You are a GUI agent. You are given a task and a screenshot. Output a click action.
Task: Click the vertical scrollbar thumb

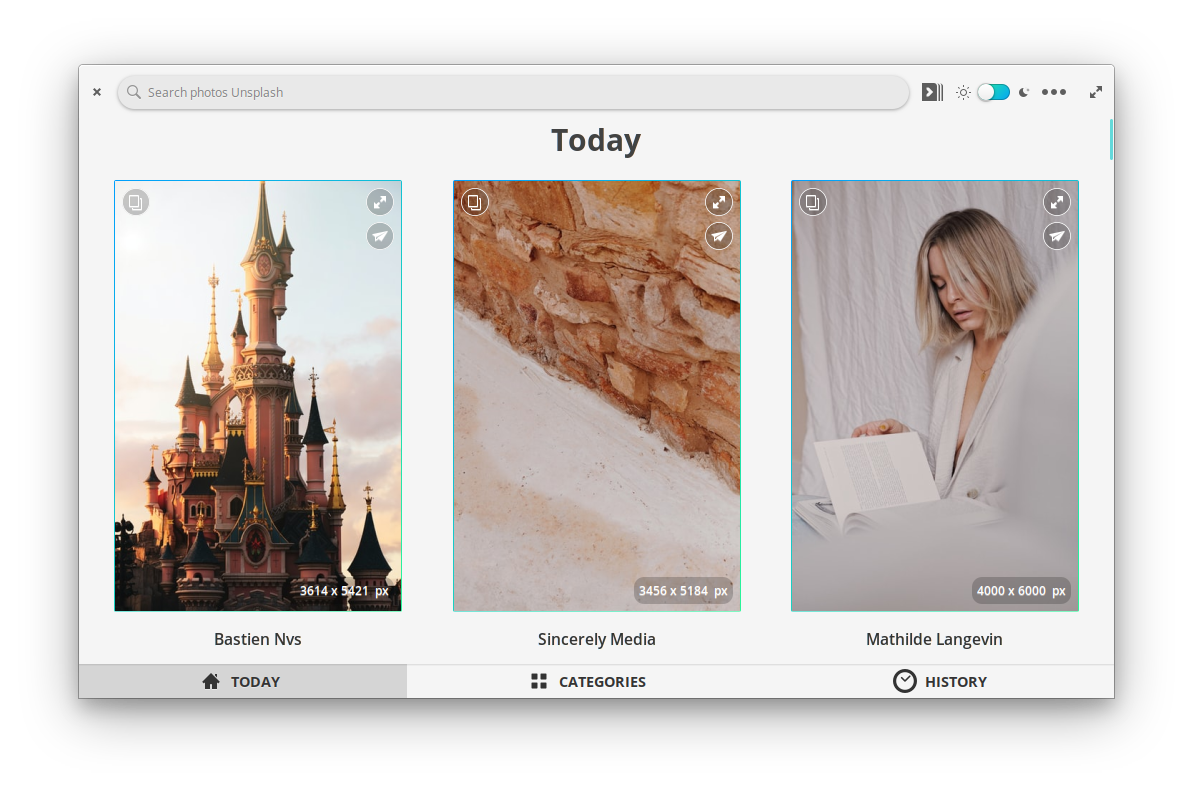[1111, 139]
